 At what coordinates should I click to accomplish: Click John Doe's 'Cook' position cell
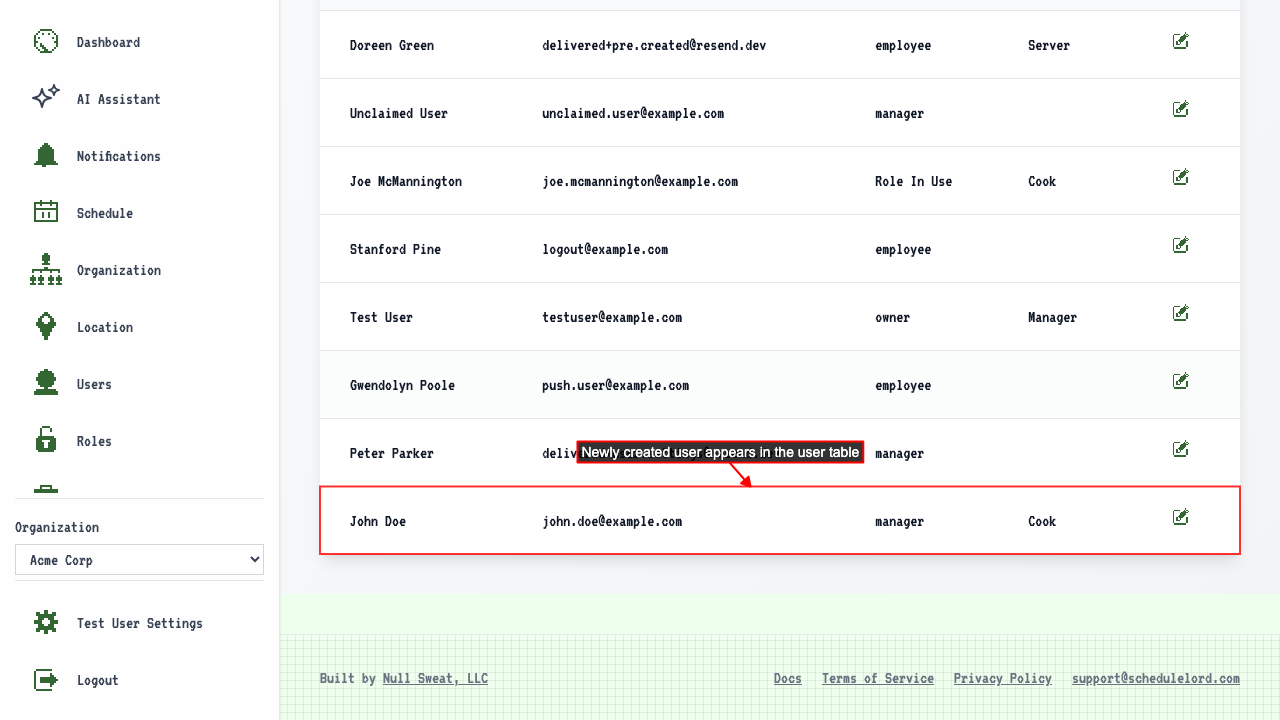pos(1042,521)
